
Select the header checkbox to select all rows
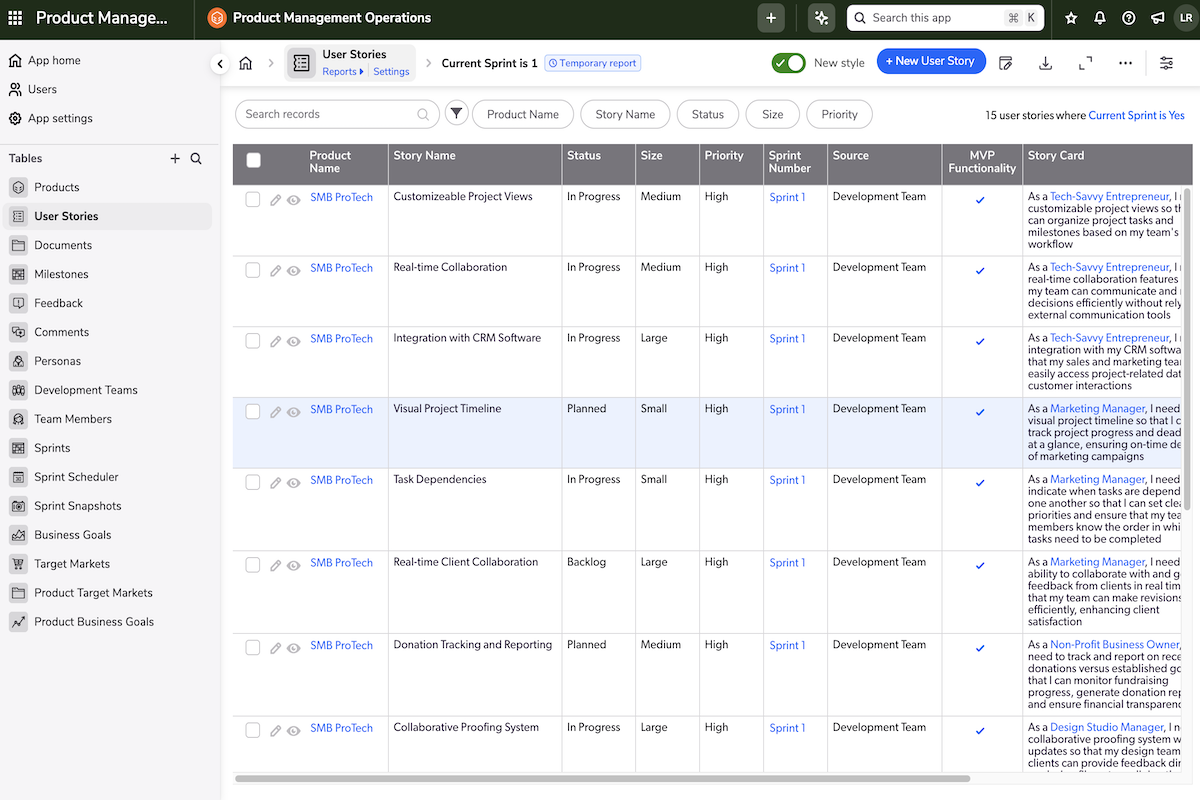coord(253,159)
